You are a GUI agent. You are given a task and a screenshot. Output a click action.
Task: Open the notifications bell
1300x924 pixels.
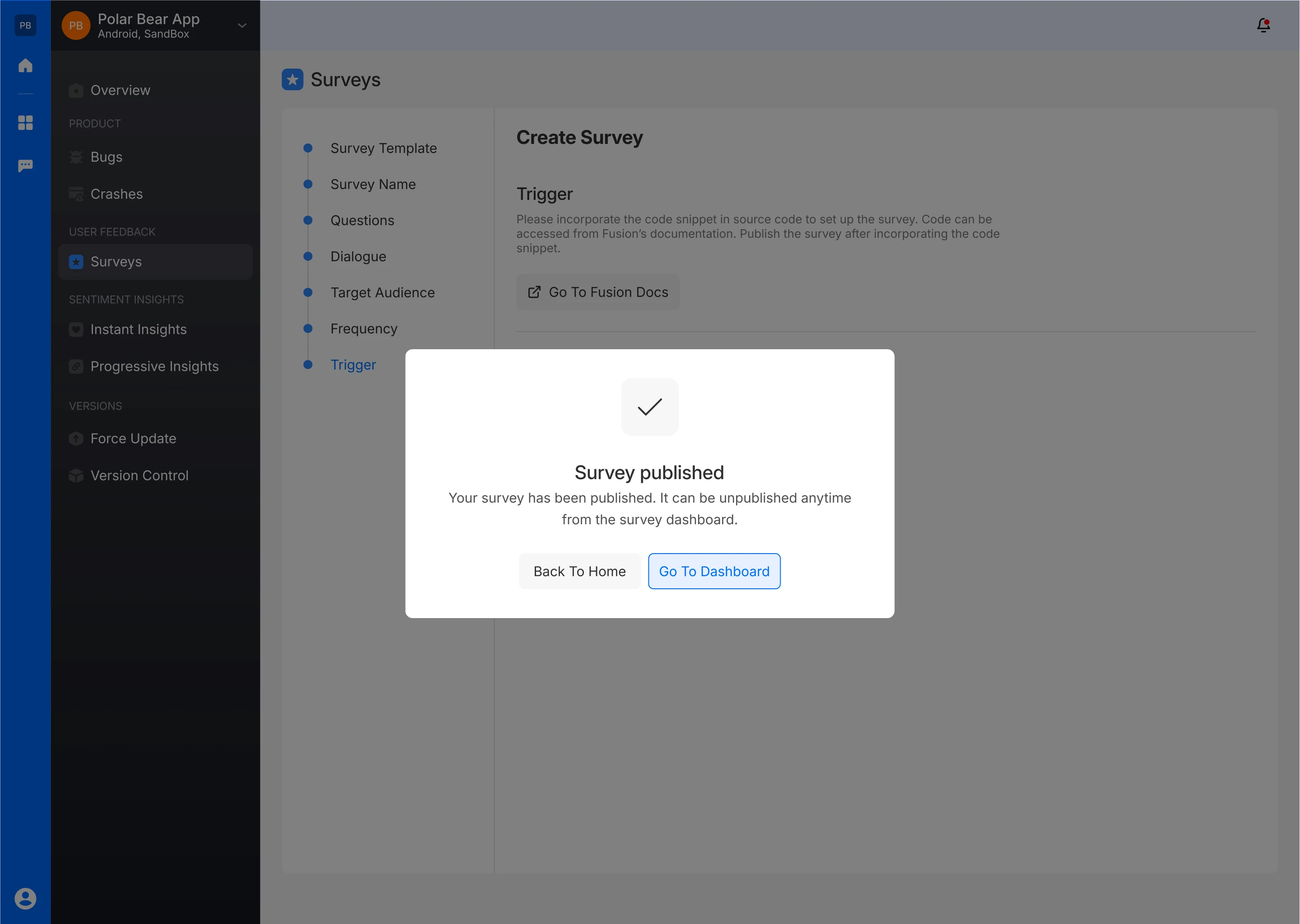1263,25
